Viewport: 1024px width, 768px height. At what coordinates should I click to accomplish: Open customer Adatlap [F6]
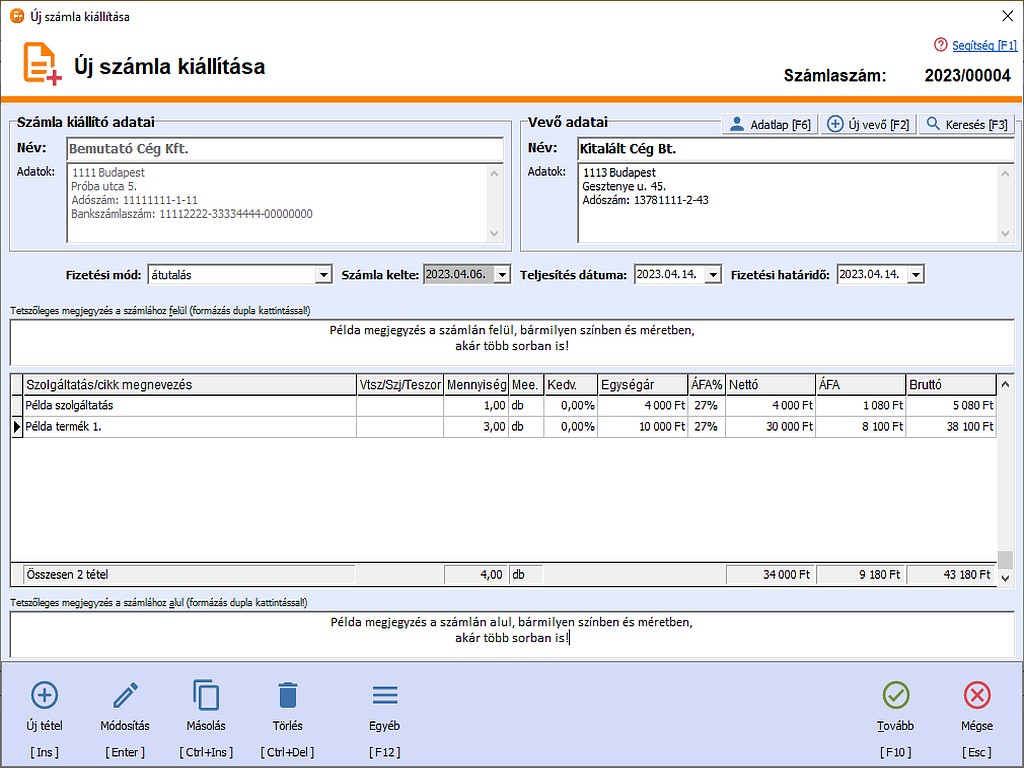click(769, 125)
